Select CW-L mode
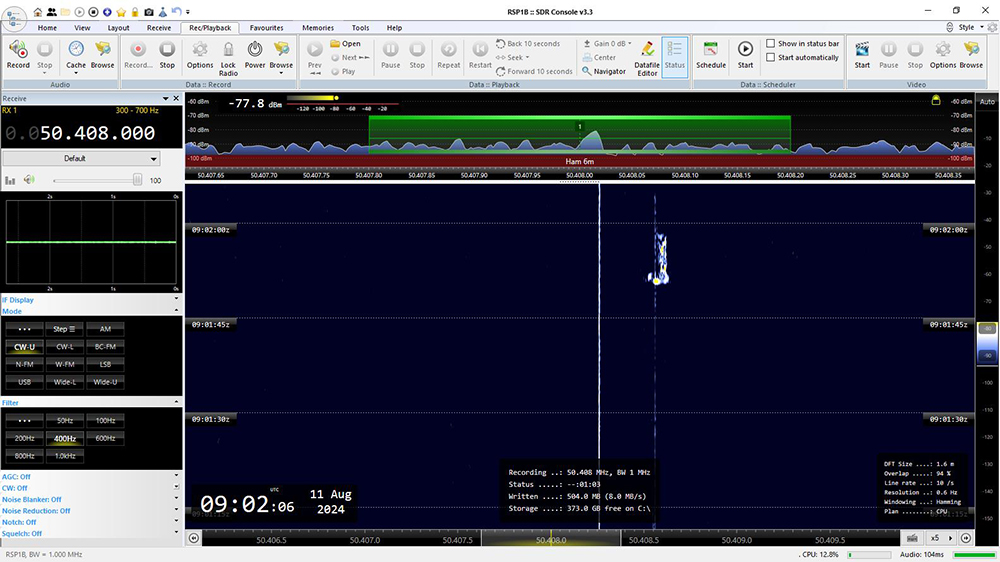The image size is (1000, 562). click(x=64, y=347)
